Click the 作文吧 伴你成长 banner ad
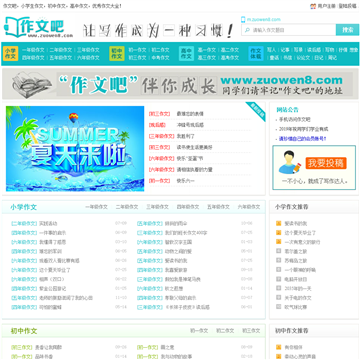This screenshot has width=360, height=360. click(x=180, y=84)
